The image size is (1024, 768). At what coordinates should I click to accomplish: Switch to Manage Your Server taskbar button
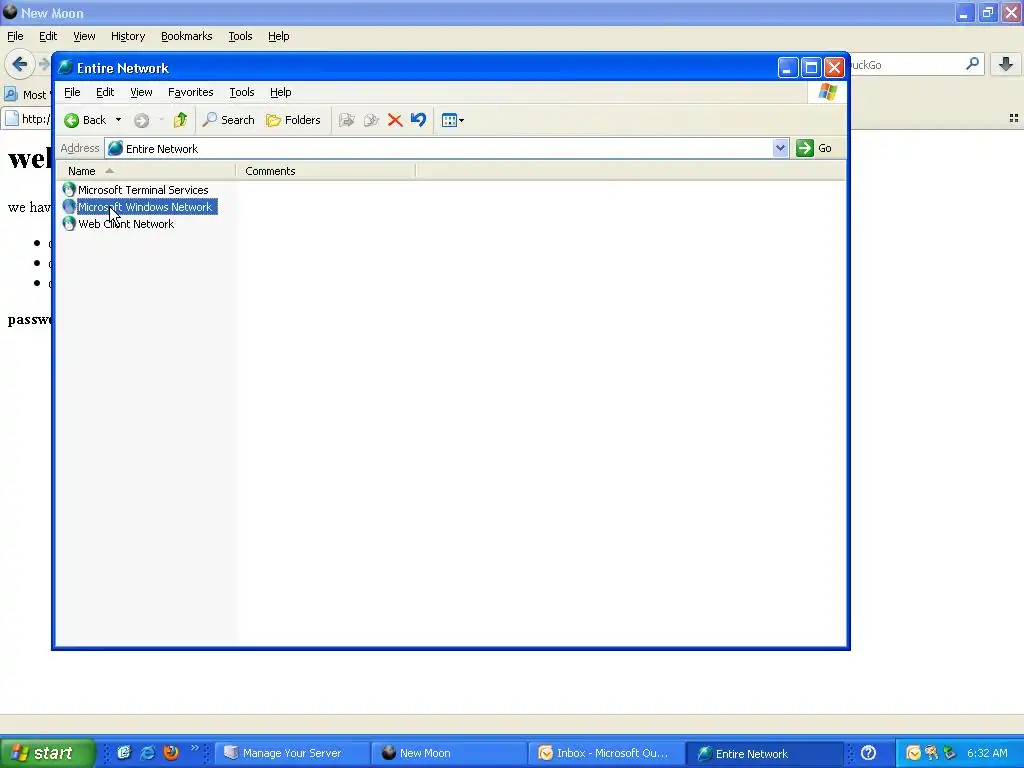pyautogui.click(x=291, y=753)
